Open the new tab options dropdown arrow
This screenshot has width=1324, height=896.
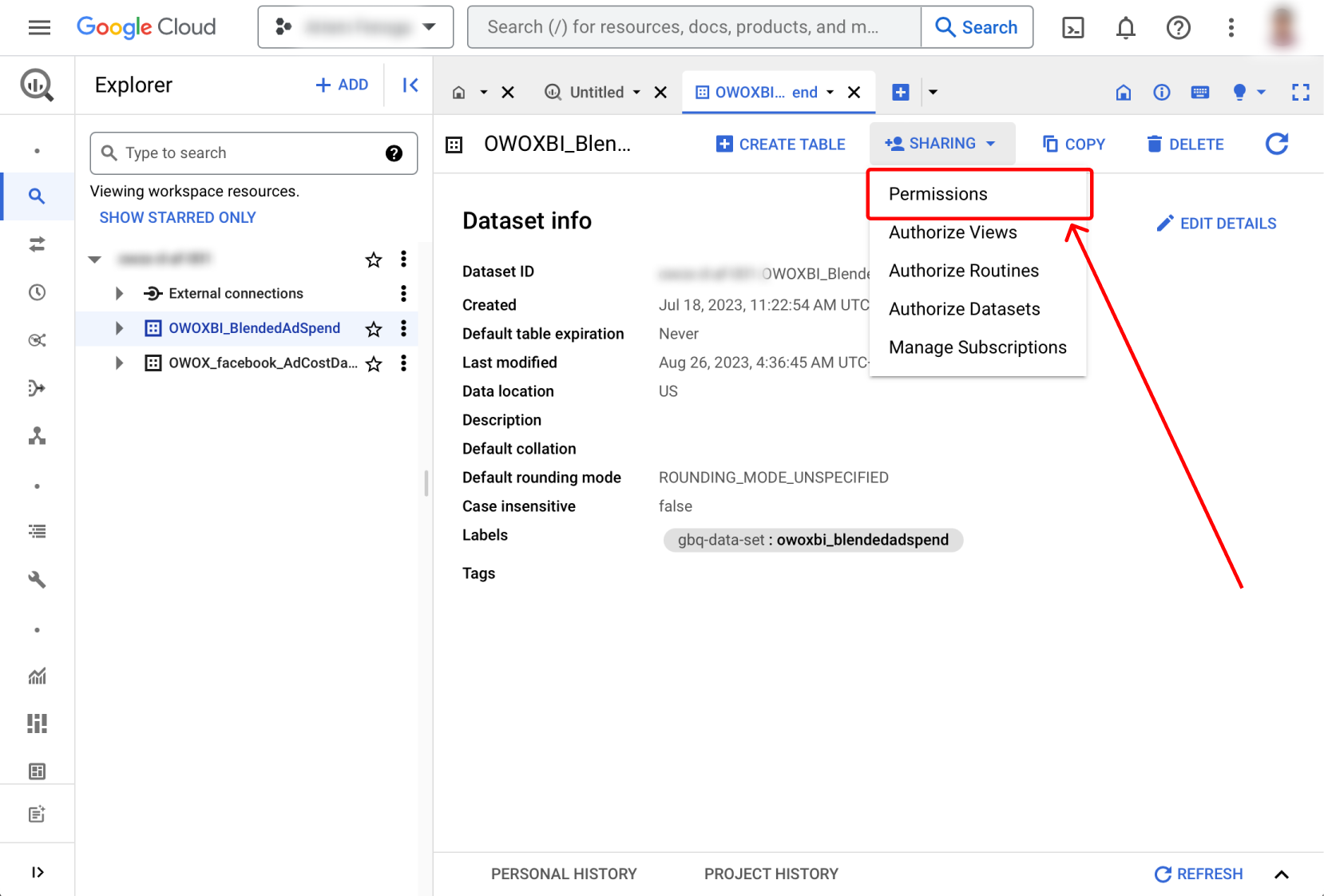(933, 93)
